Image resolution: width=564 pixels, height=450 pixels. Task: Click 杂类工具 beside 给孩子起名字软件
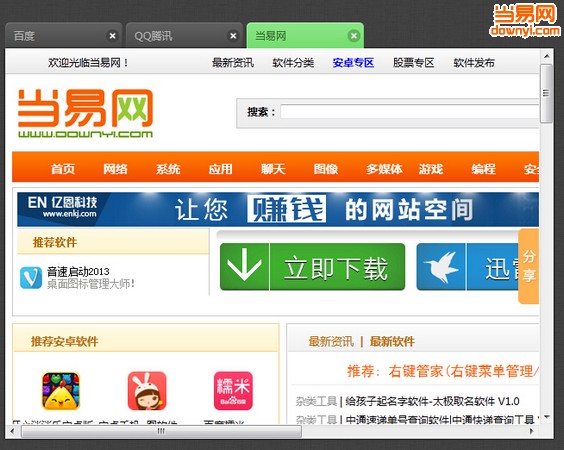click(316, 401)
